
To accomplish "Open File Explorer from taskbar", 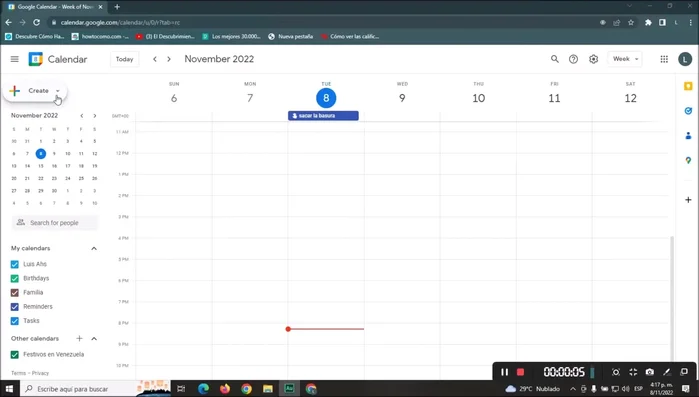I will pyautogui.click(x=267, y=389).
